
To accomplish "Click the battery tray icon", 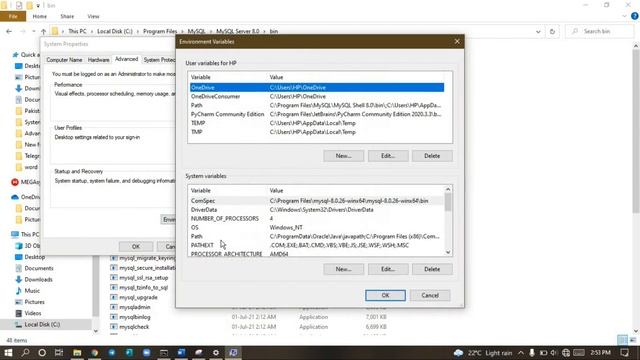I will point(543,353).
